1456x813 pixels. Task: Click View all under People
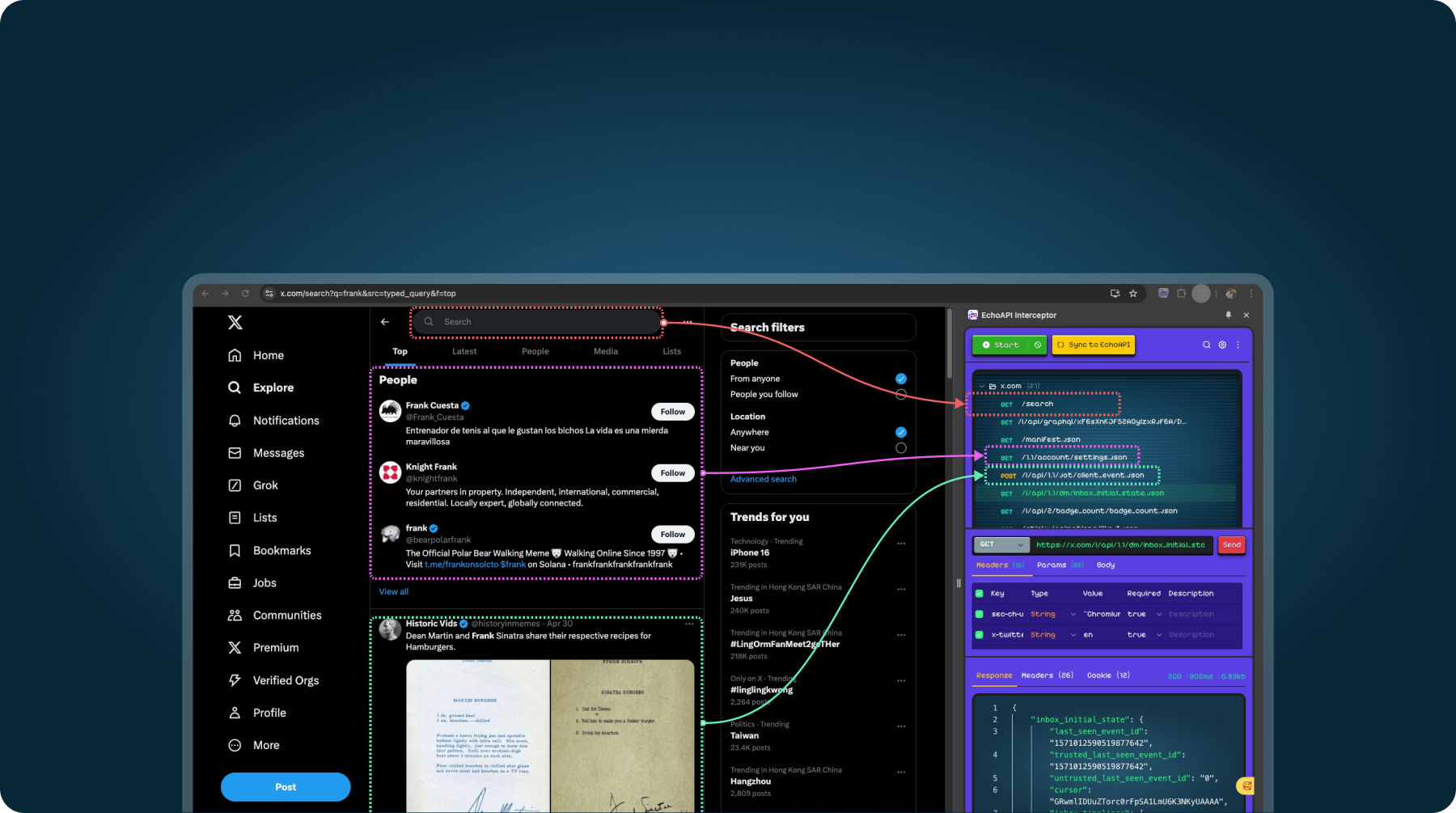[394, 591]
